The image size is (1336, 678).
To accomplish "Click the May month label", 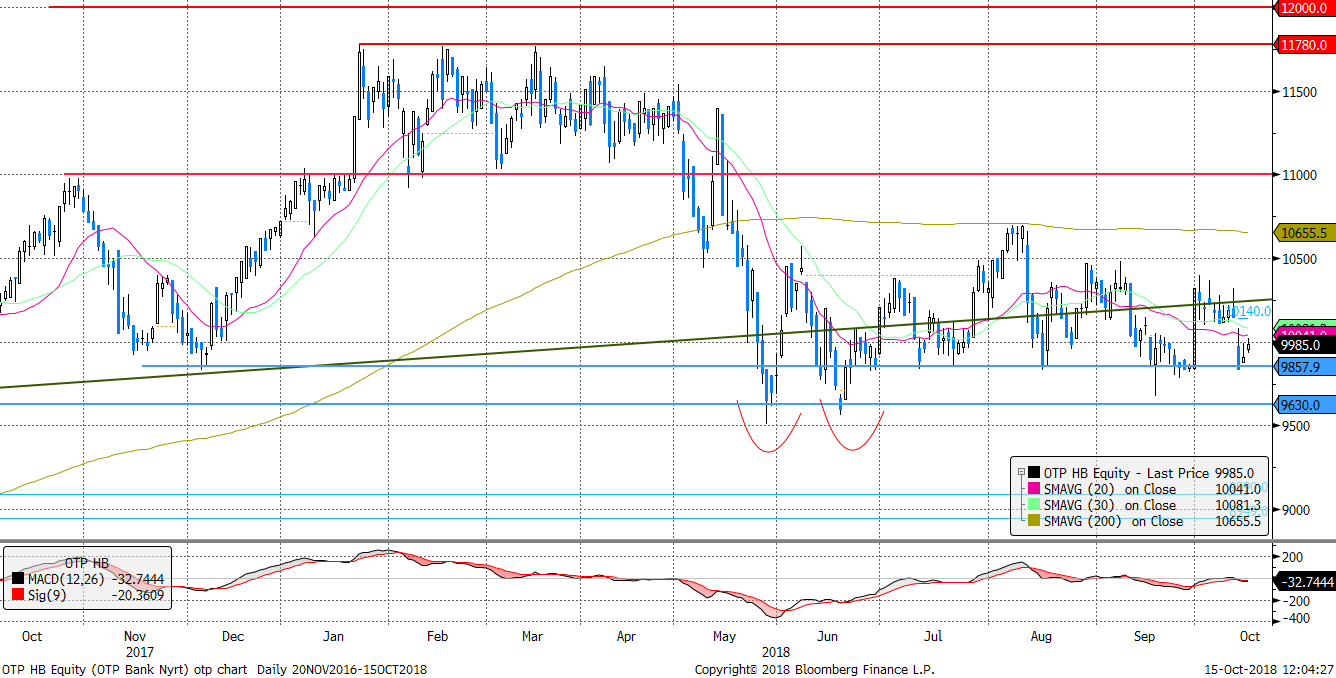I will (724, 636).
